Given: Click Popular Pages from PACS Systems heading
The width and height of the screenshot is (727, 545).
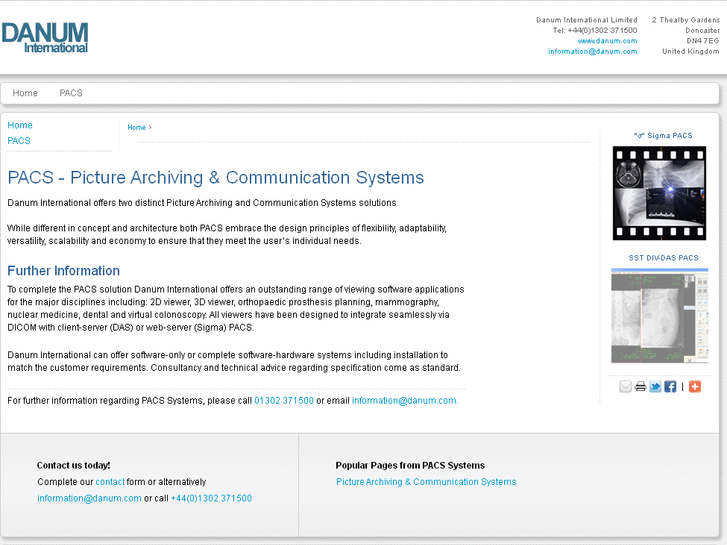Looking at the screenshot, I should tap(410, 465).
